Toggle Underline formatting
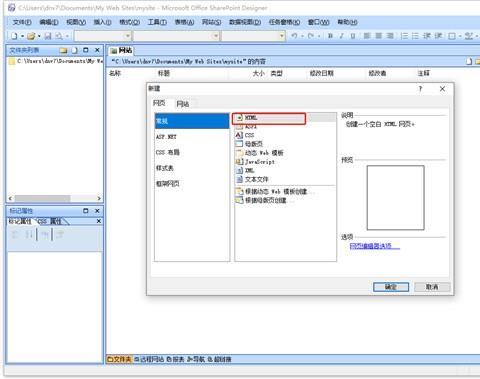This screenshot has width=480, height=379. coord(353,36)
